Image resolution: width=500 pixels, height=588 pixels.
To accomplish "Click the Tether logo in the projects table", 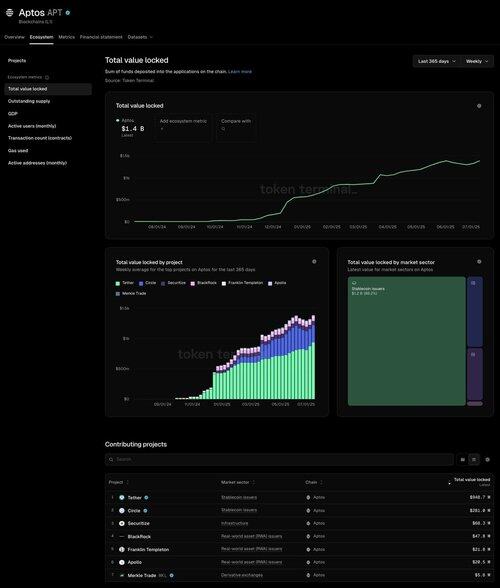I will tap(122, 498).
